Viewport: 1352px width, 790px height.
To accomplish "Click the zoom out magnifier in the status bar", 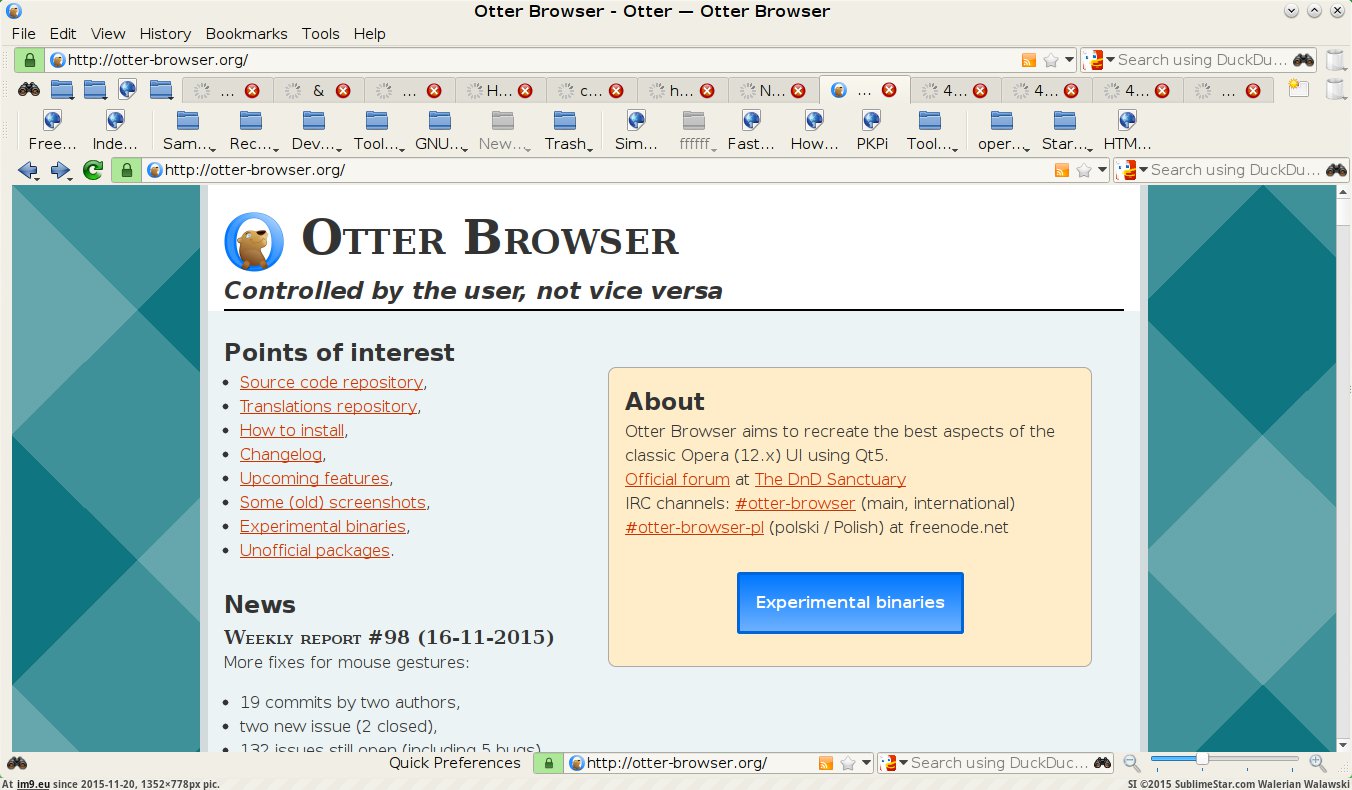I will pyautogui.click(x=1132, y=763).
